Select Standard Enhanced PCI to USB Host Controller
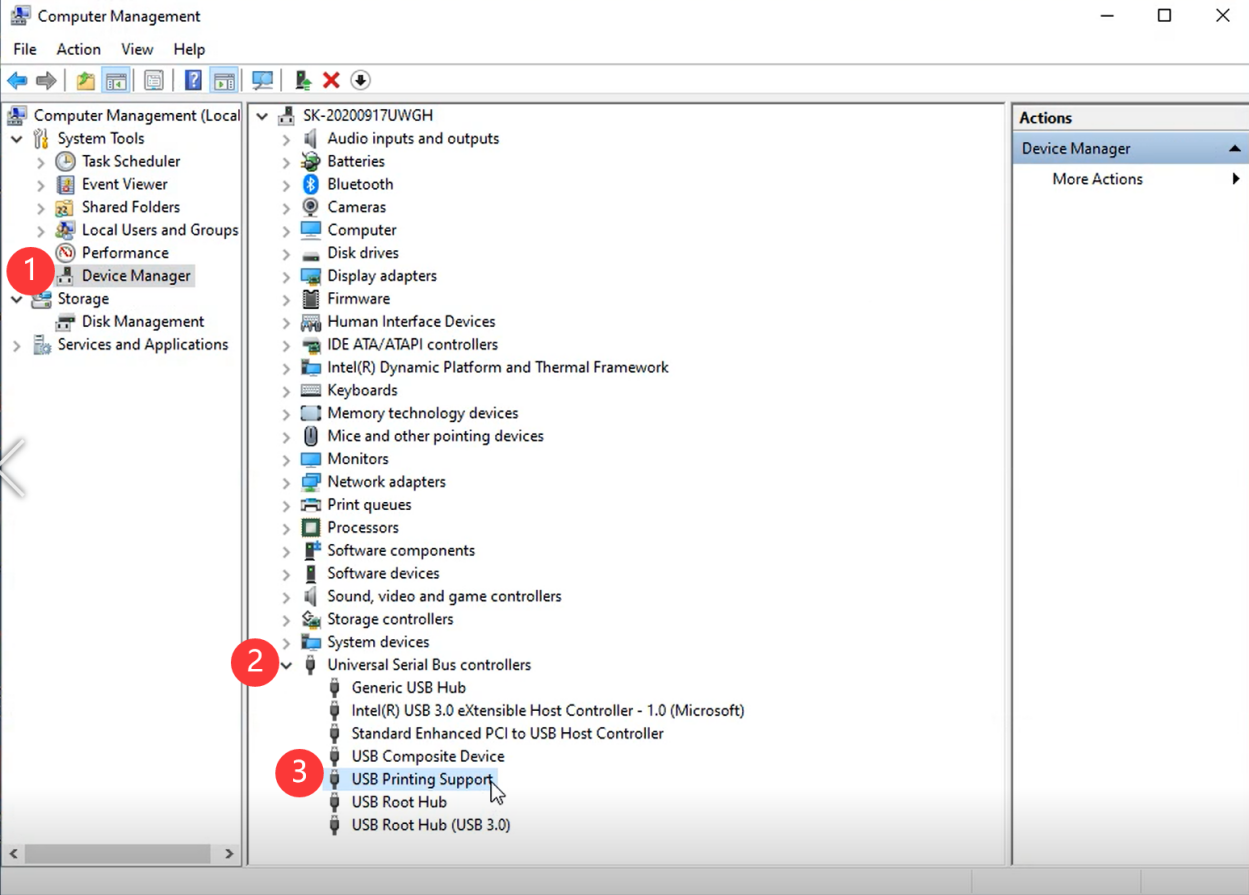The height and width of the screenshot is (895, 1249). click(507, 734)
